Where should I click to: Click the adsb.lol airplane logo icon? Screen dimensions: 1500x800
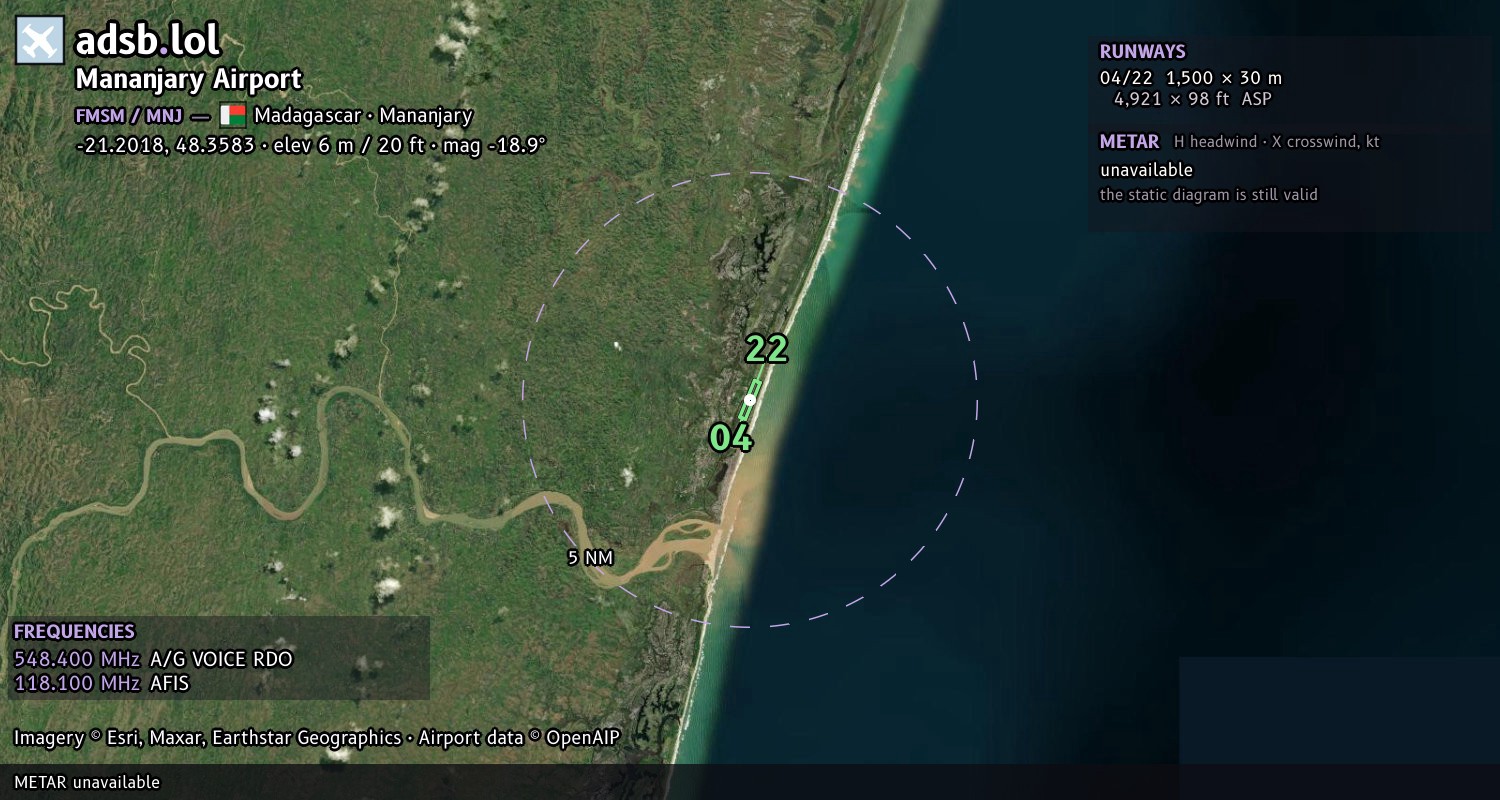[40, 41]
